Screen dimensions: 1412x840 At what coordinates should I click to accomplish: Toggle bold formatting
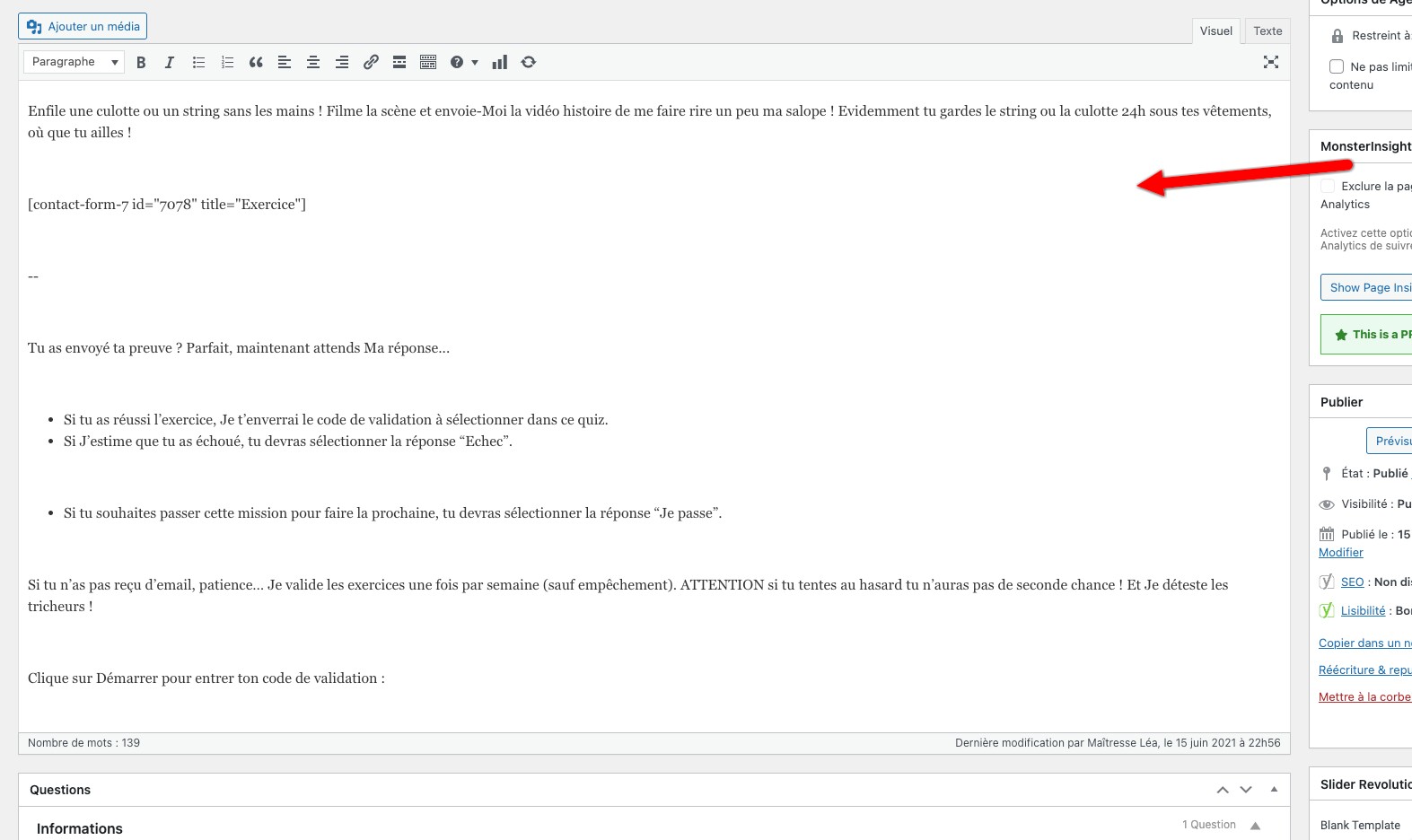pyautogui.click(x=141, y=62)
